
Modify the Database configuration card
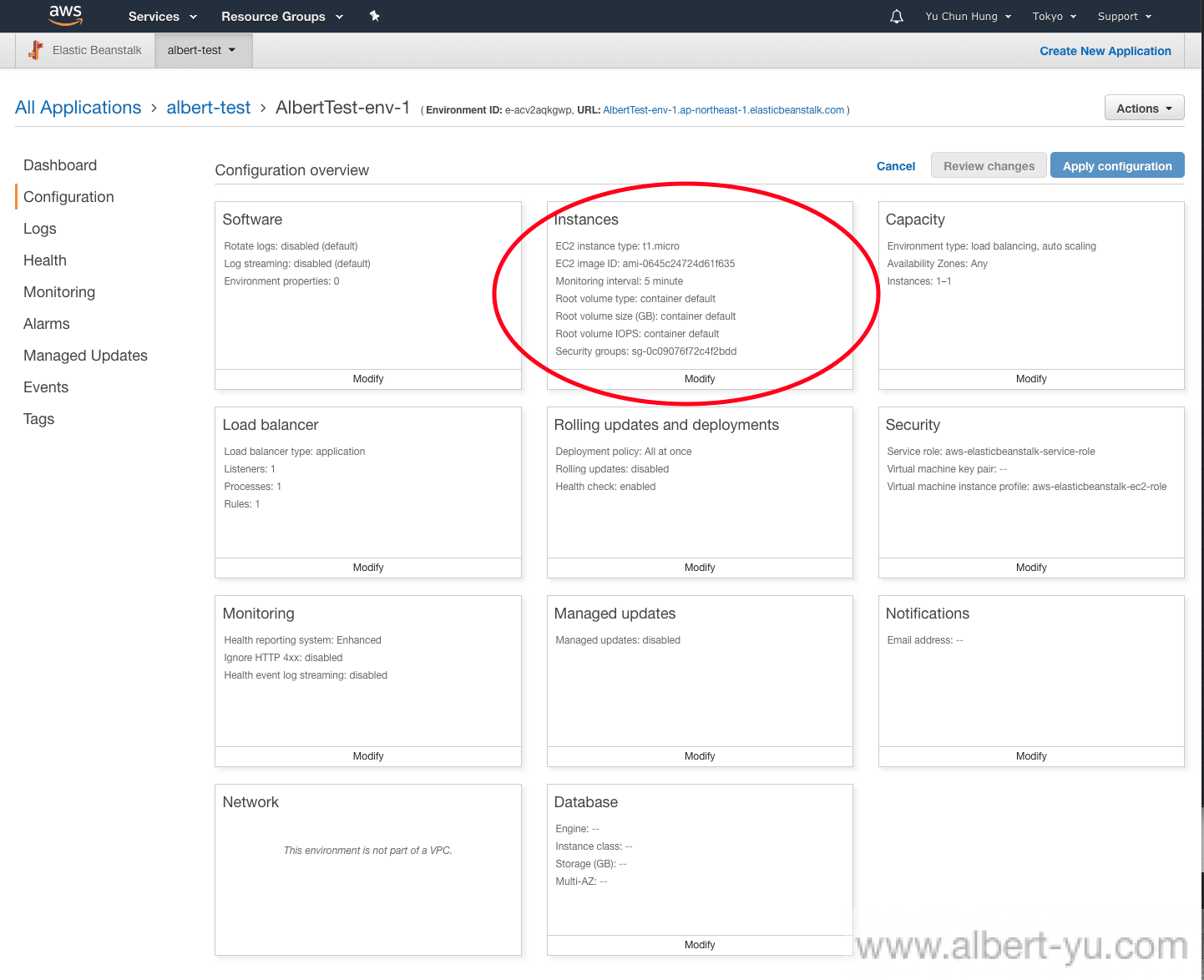click(x=700, y=945)
